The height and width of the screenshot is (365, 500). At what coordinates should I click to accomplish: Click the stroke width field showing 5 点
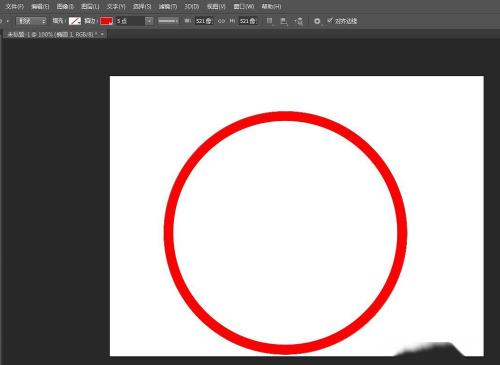pos(130,21)
